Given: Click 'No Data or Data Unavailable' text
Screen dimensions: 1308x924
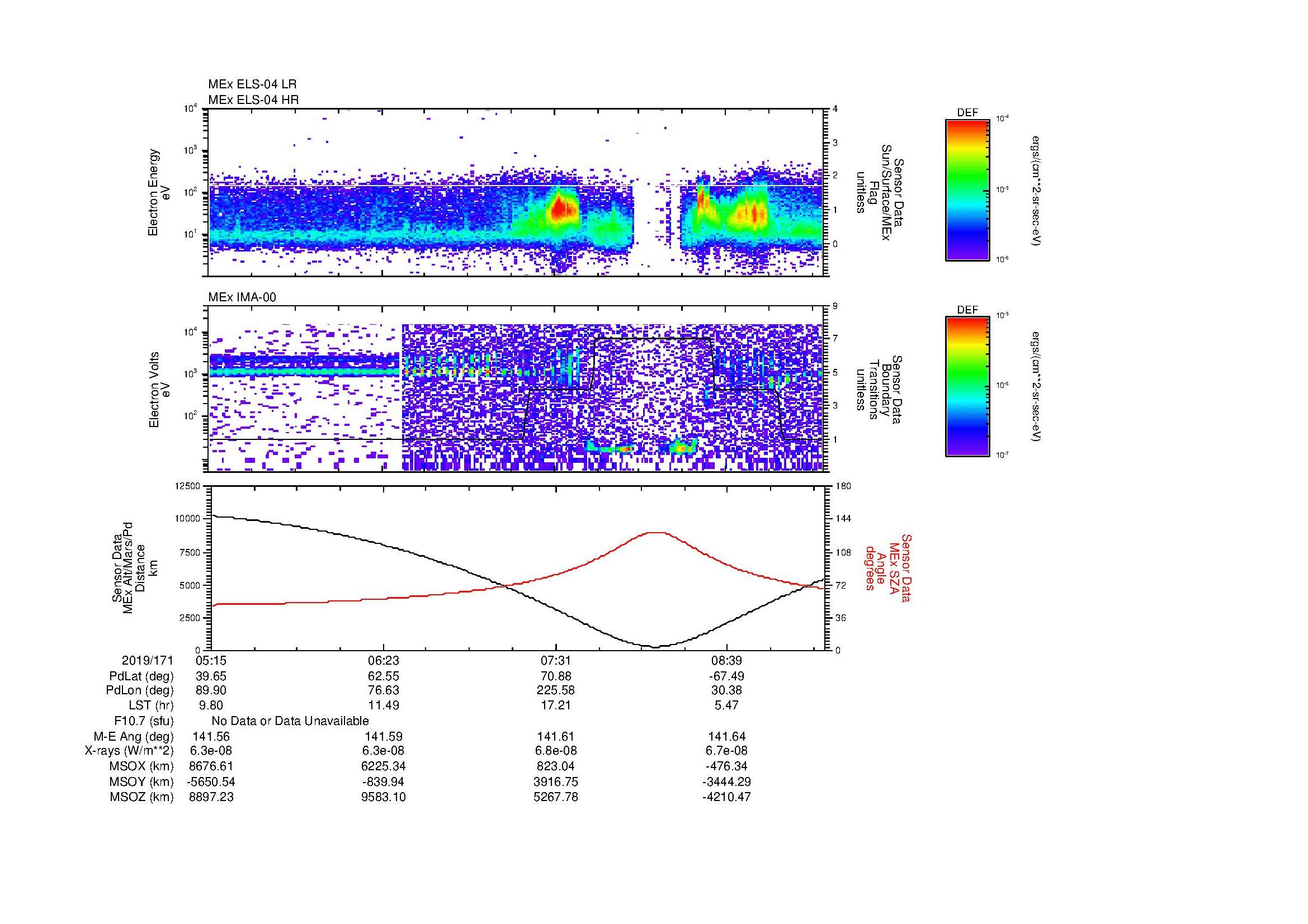Looking at the screenshot, I should tap(290, 721).
